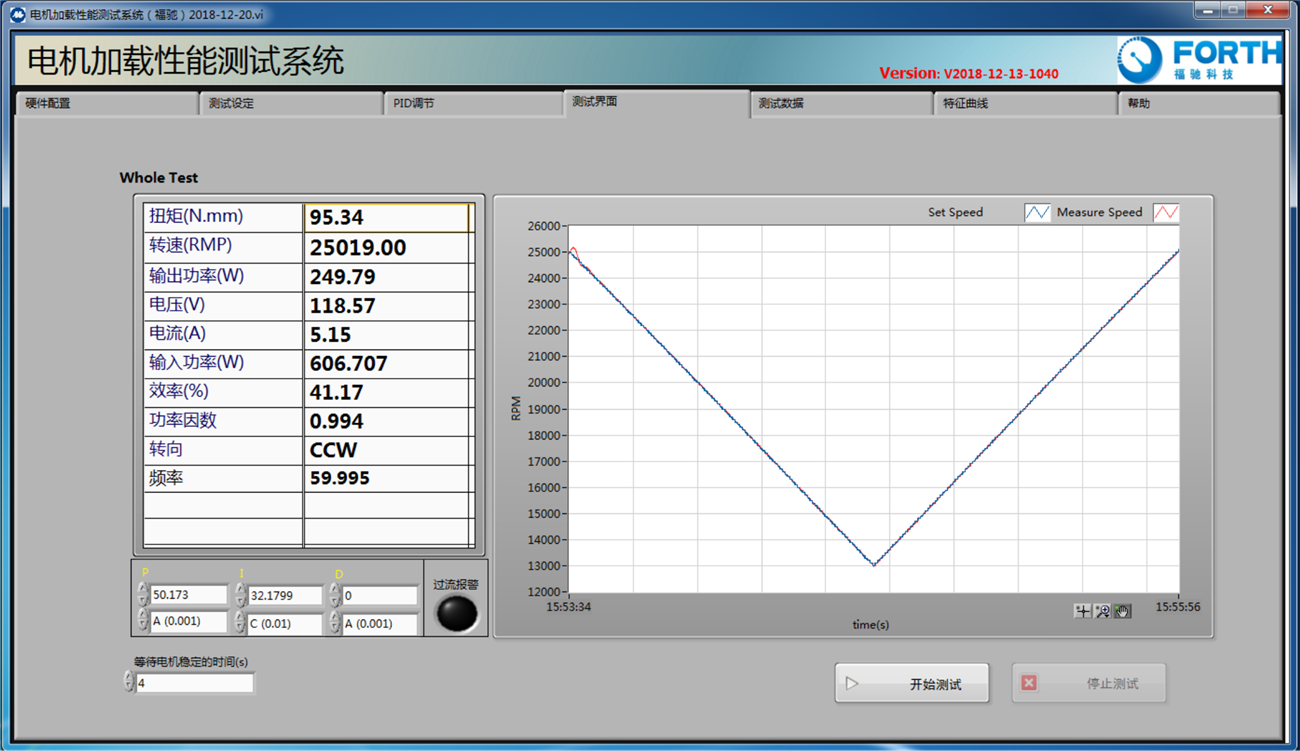
Task: Click the 等待电机稳定的时间 input field
Action: (x=194, y=684)
